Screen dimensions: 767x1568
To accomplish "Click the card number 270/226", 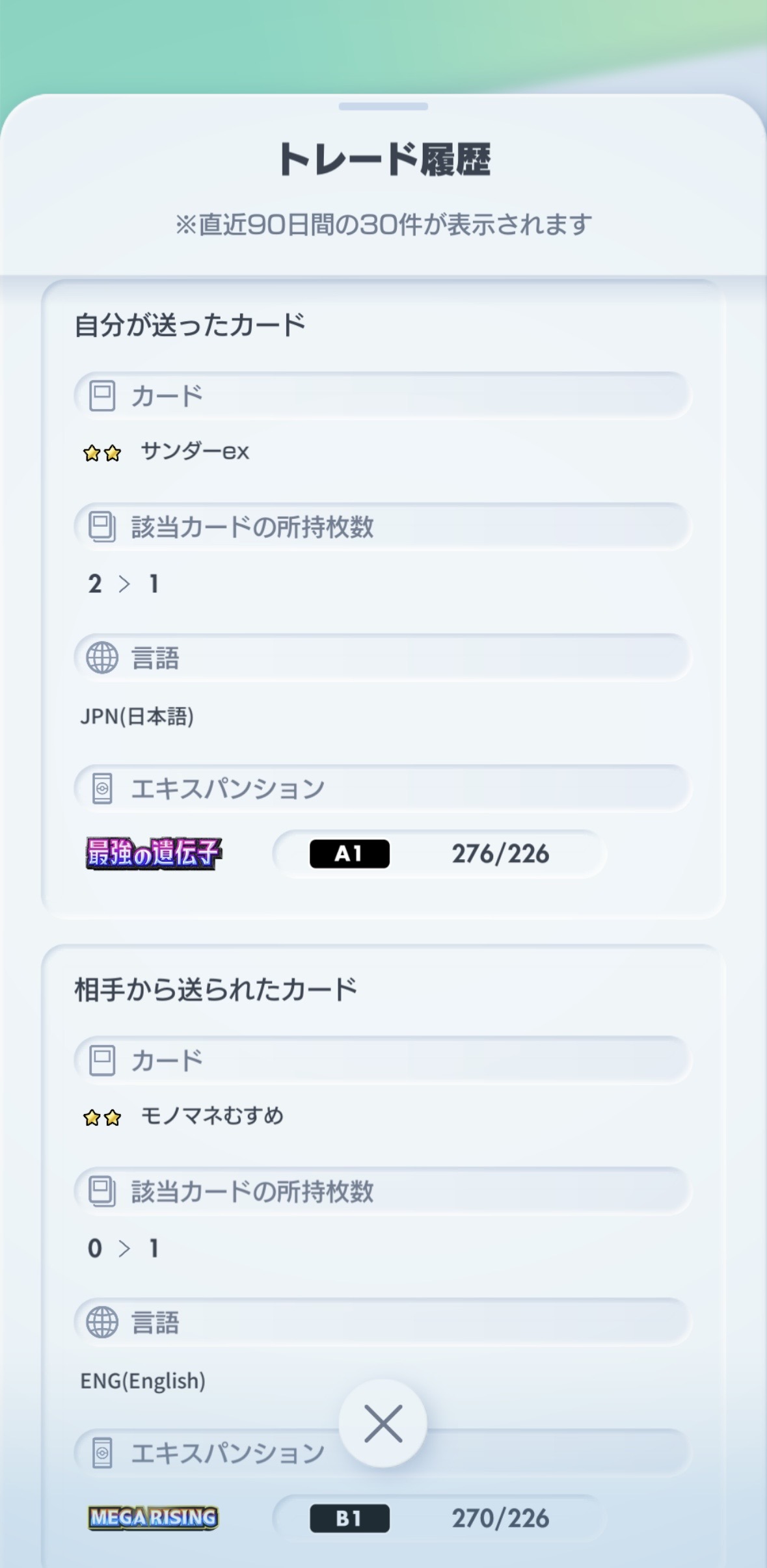I will [x=500, y=1518].
